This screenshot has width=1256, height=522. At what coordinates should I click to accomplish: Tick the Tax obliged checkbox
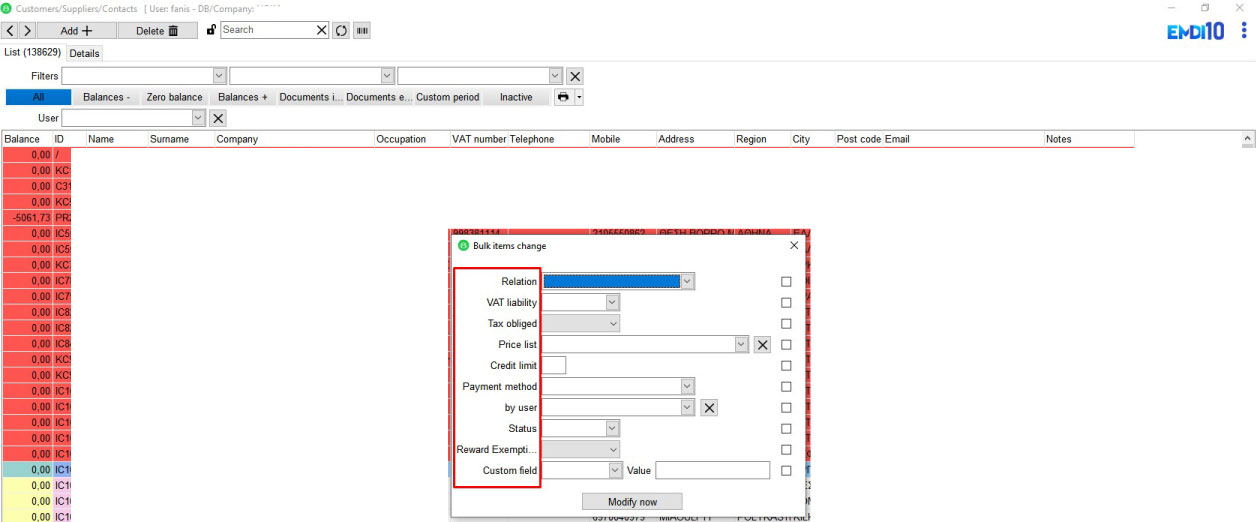point(786,324)
